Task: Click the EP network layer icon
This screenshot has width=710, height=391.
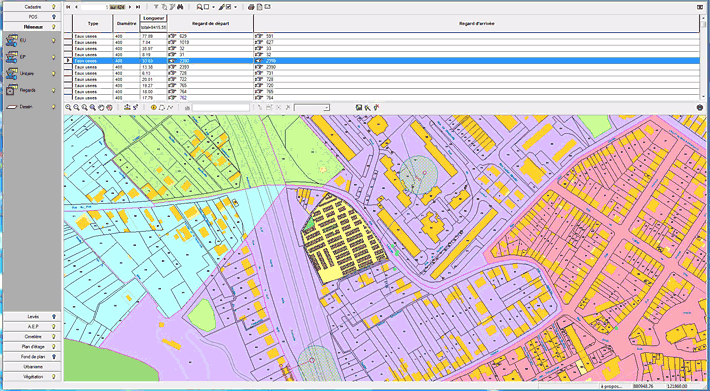Action: (12, 57)
